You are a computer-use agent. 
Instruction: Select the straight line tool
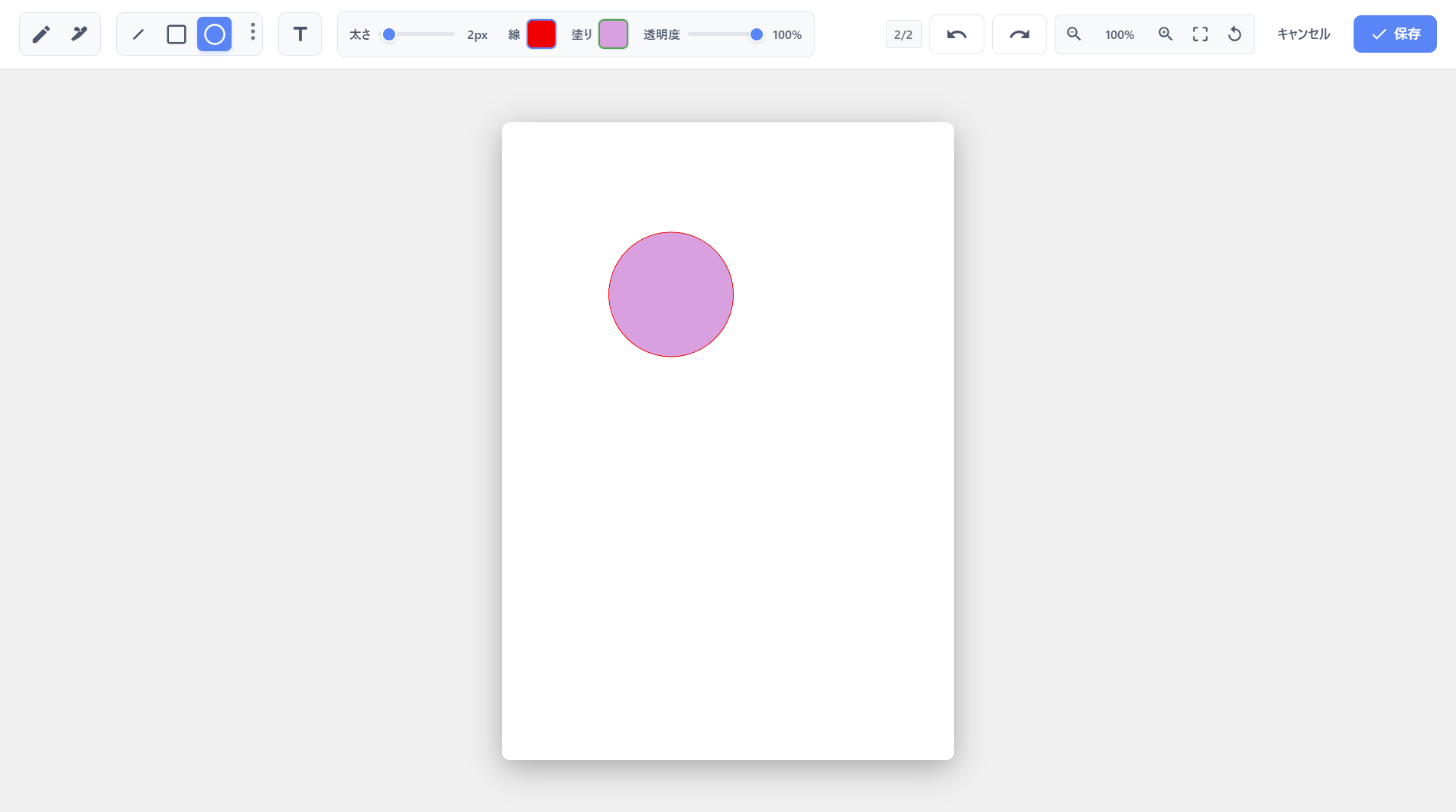138,34
